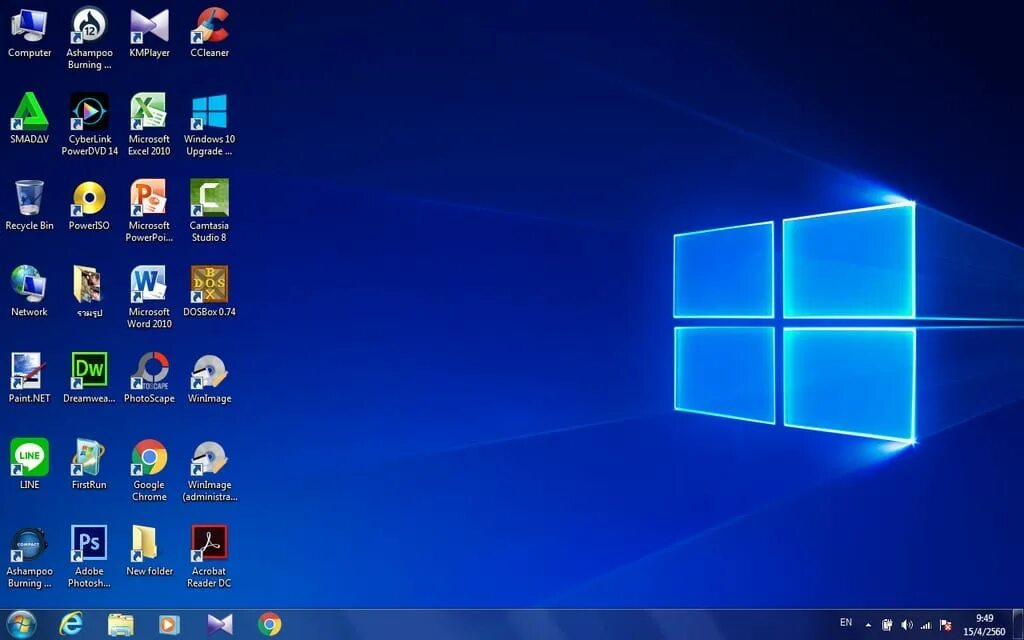Screen dimensions: 1024x640
Task: Open the Action Center flag icon
Action: (x=945, y=626)
